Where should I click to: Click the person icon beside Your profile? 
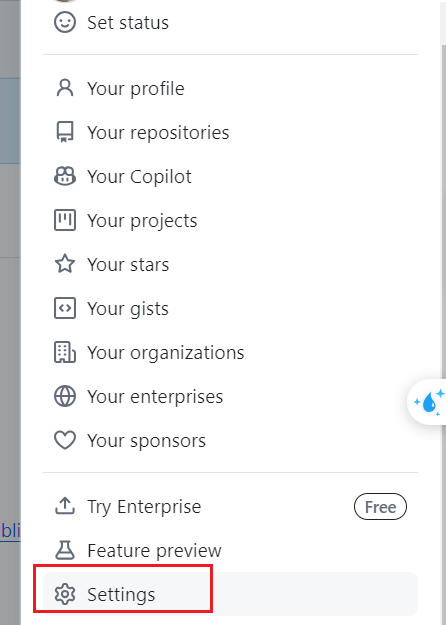point(65,88)
